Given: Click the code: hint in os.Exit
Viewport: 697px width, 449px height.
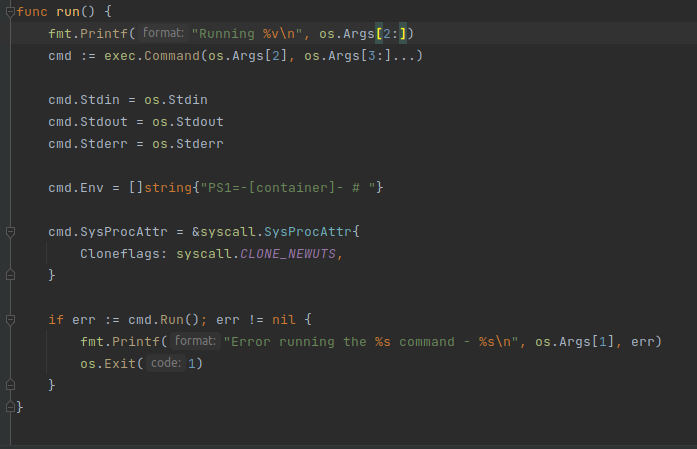Looking at the screenshot, I should 166,363.
